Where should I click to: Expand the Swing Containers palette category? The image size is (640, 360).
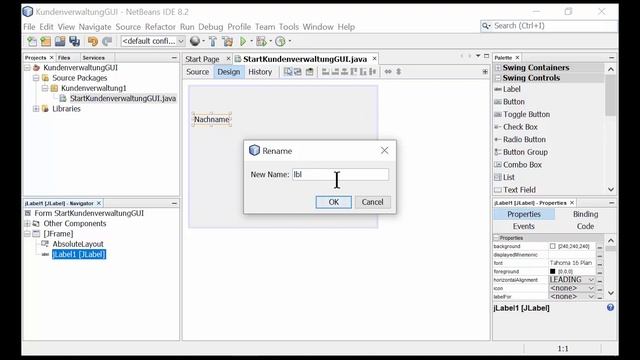pos(498,68)
